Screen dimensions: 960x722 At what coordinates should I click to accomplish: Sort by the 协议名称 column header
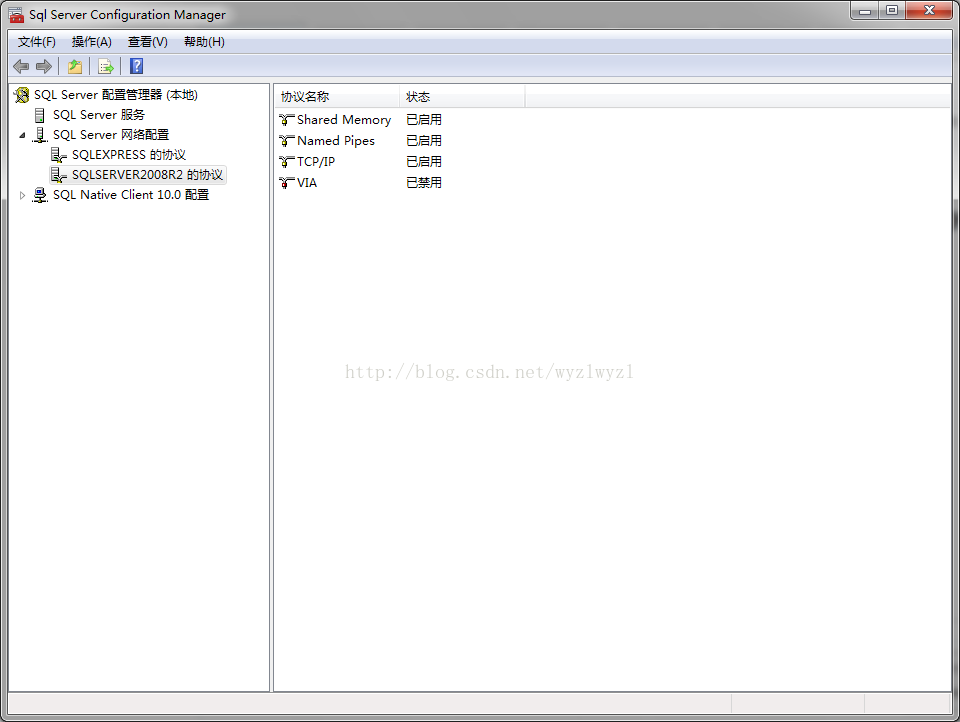coord(337,97)
